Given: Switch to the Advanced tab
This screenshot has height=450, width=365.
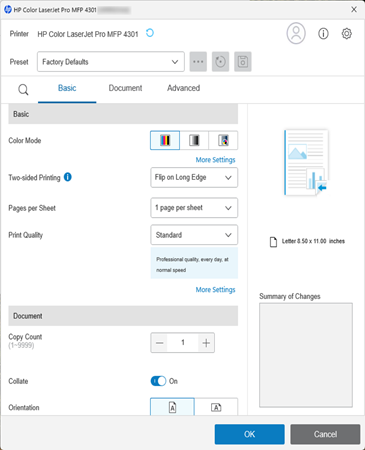Looking at the screenshot, I should 183,88.
